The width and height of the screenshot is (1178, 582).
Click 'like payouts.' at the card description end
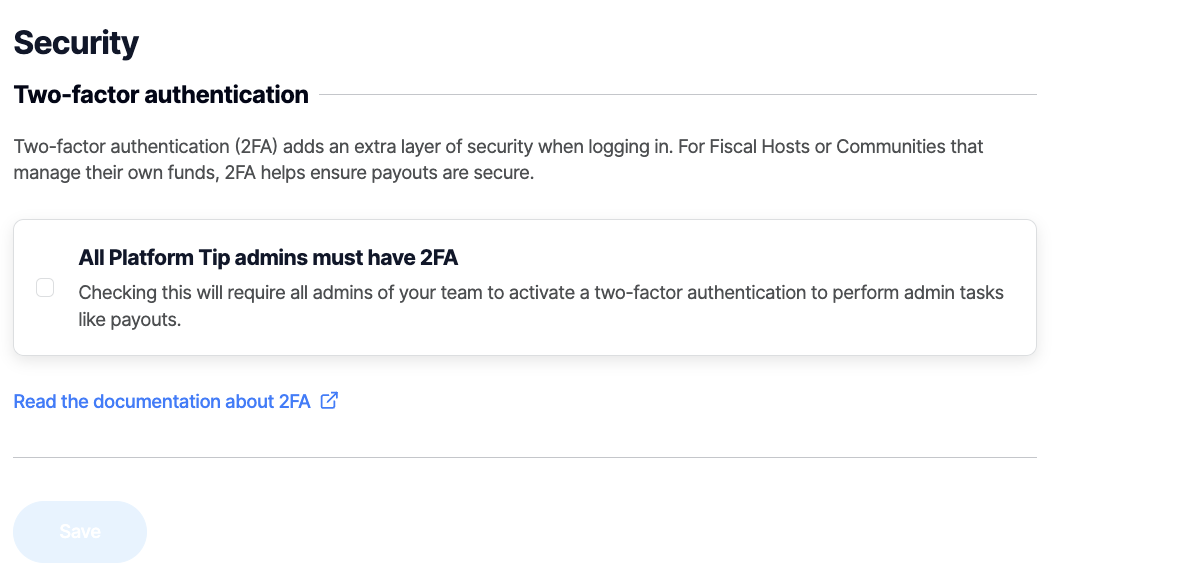(130, 322)
